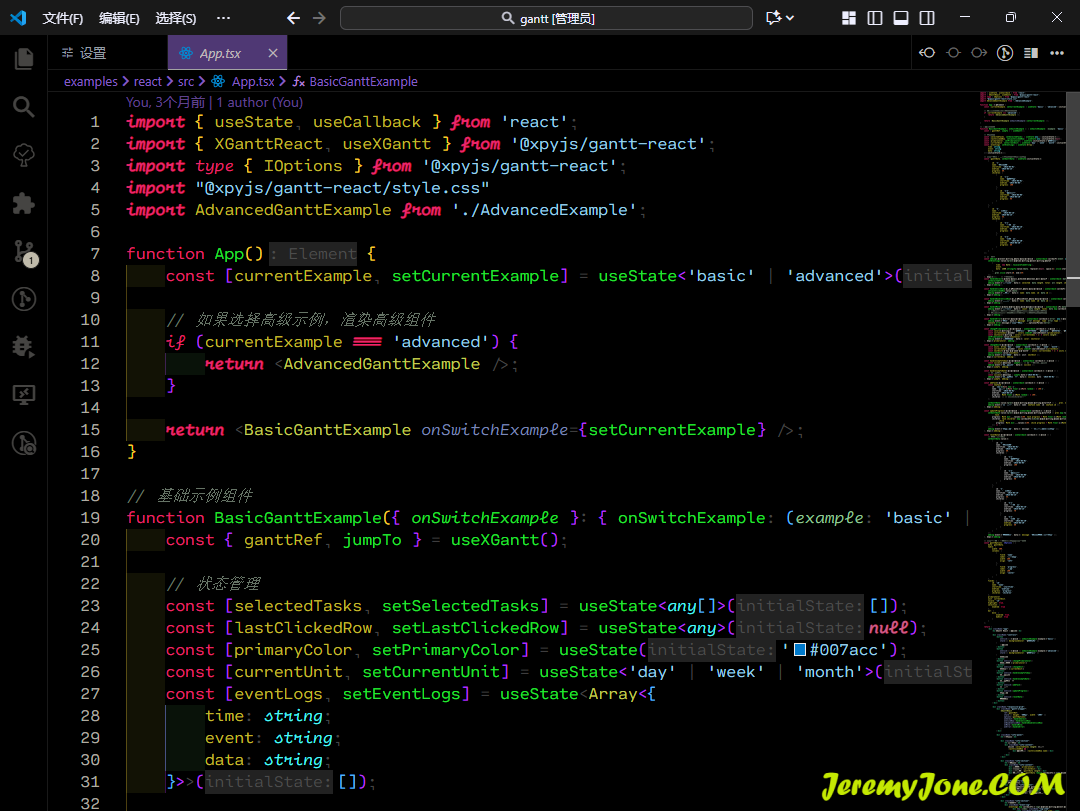
Task: Toggle the primary side bar visibility
Action: (875, 18)
